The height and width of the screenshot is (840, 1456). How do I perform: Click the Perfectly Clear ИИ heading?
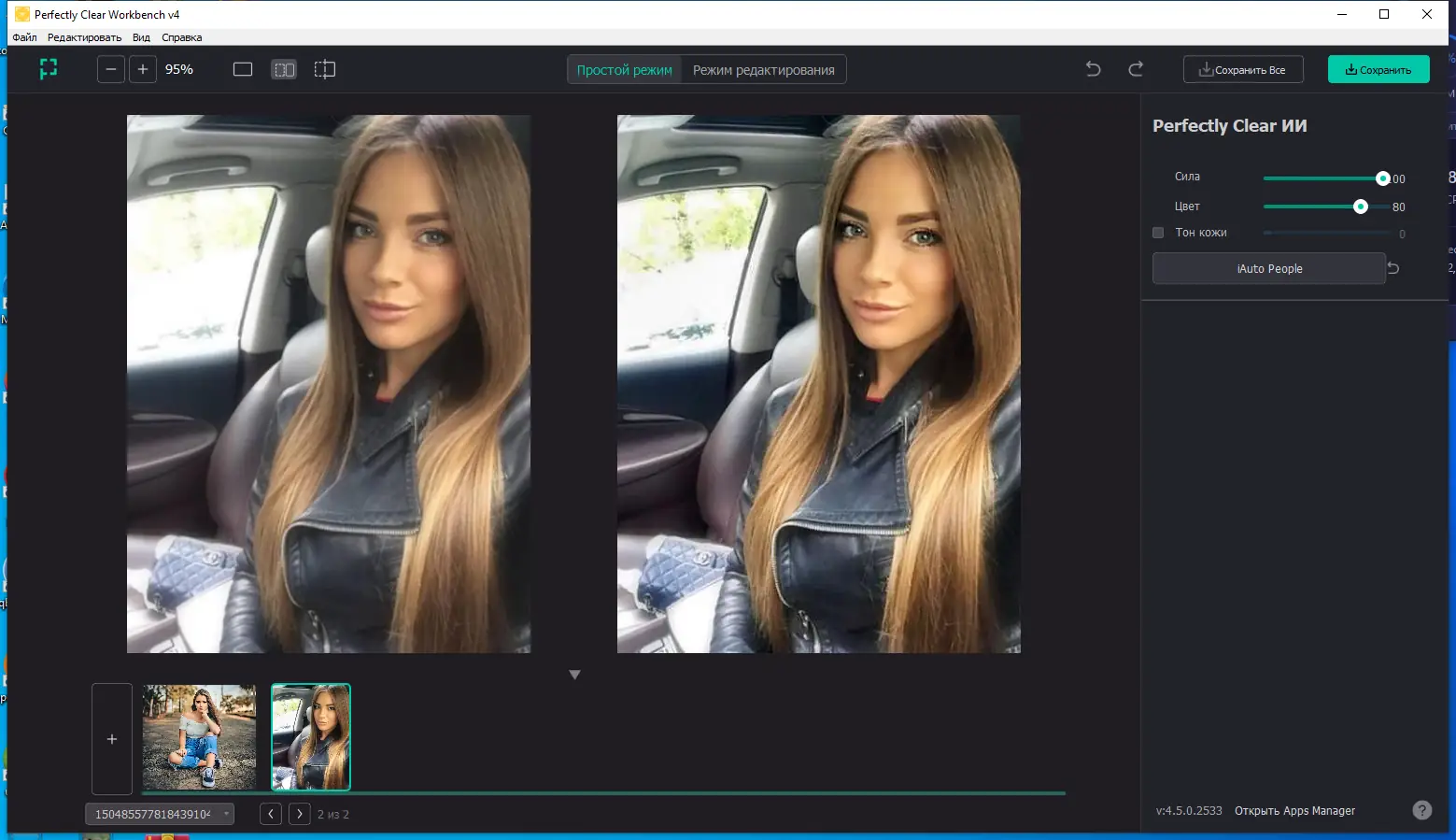[1230, 126]
